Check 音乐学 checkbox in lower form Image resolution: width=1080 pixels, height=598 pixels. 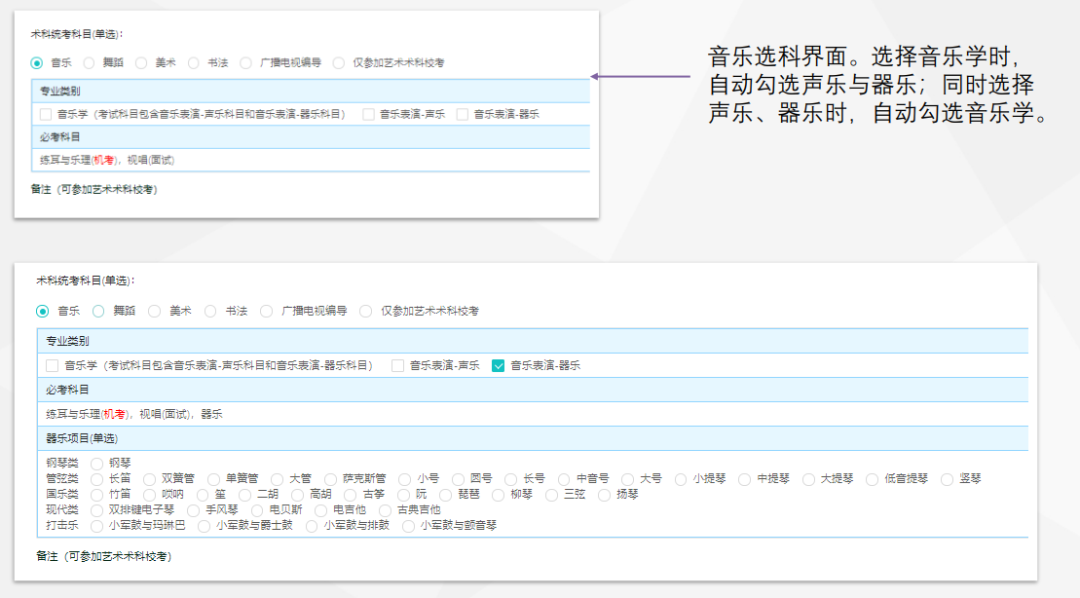(52, 365)
